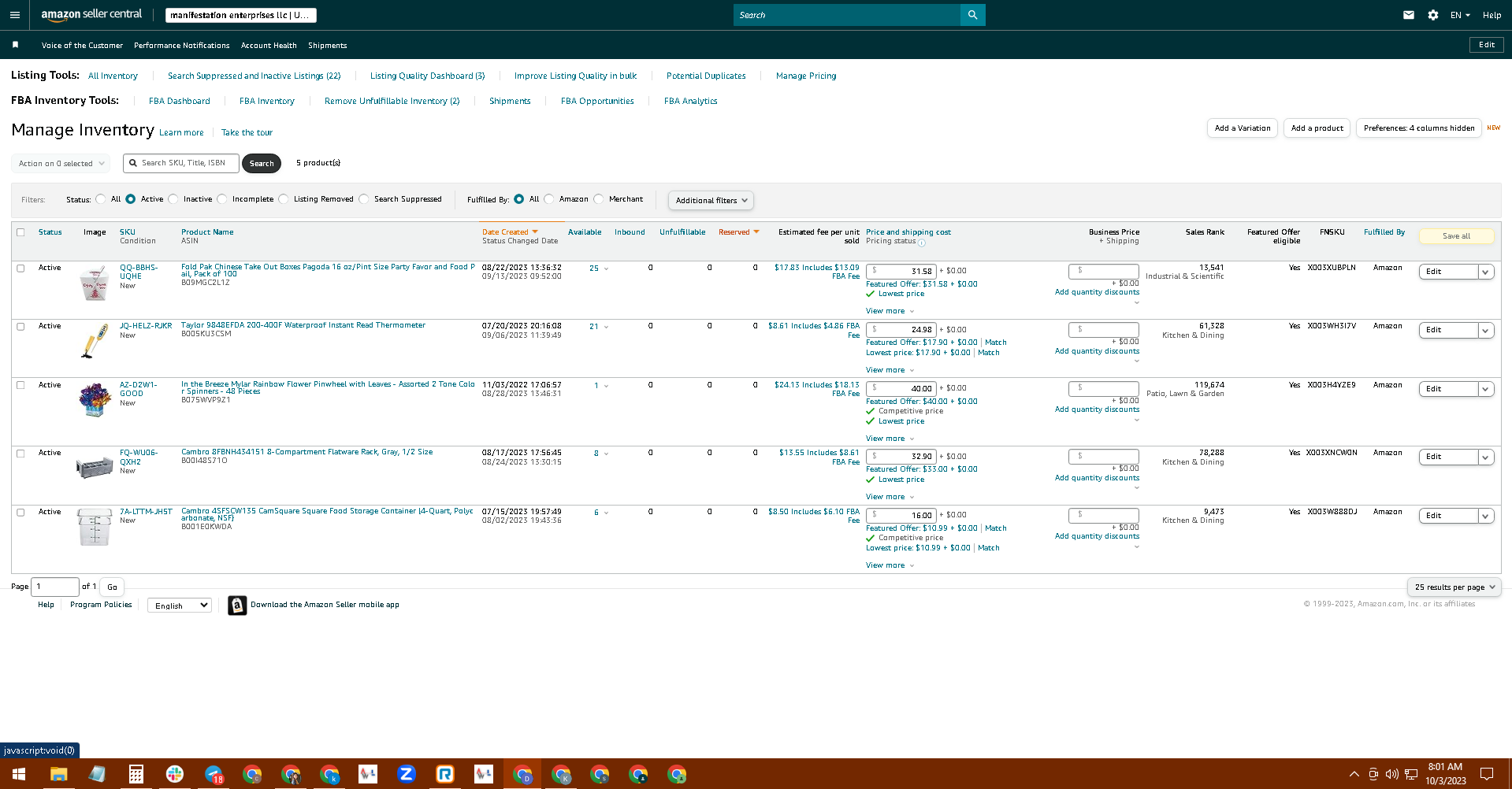Viewport: 1512px width, 789px height.
Task: Open the messages envelope icon
Action: click(1409, 15)
